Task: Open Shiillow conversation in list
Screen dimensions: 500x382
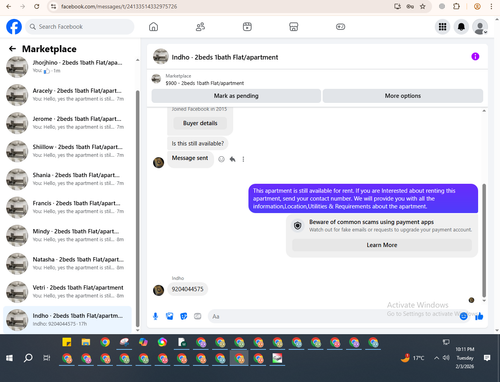Action: coord(68,151)
